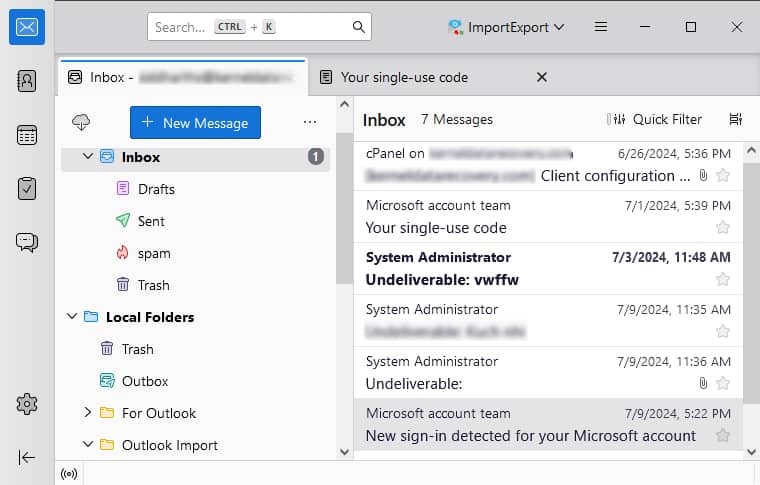Viewport: 760px width, 485px height.
Task: Toggle the Quick Filter bar
Action: point(655,119)
